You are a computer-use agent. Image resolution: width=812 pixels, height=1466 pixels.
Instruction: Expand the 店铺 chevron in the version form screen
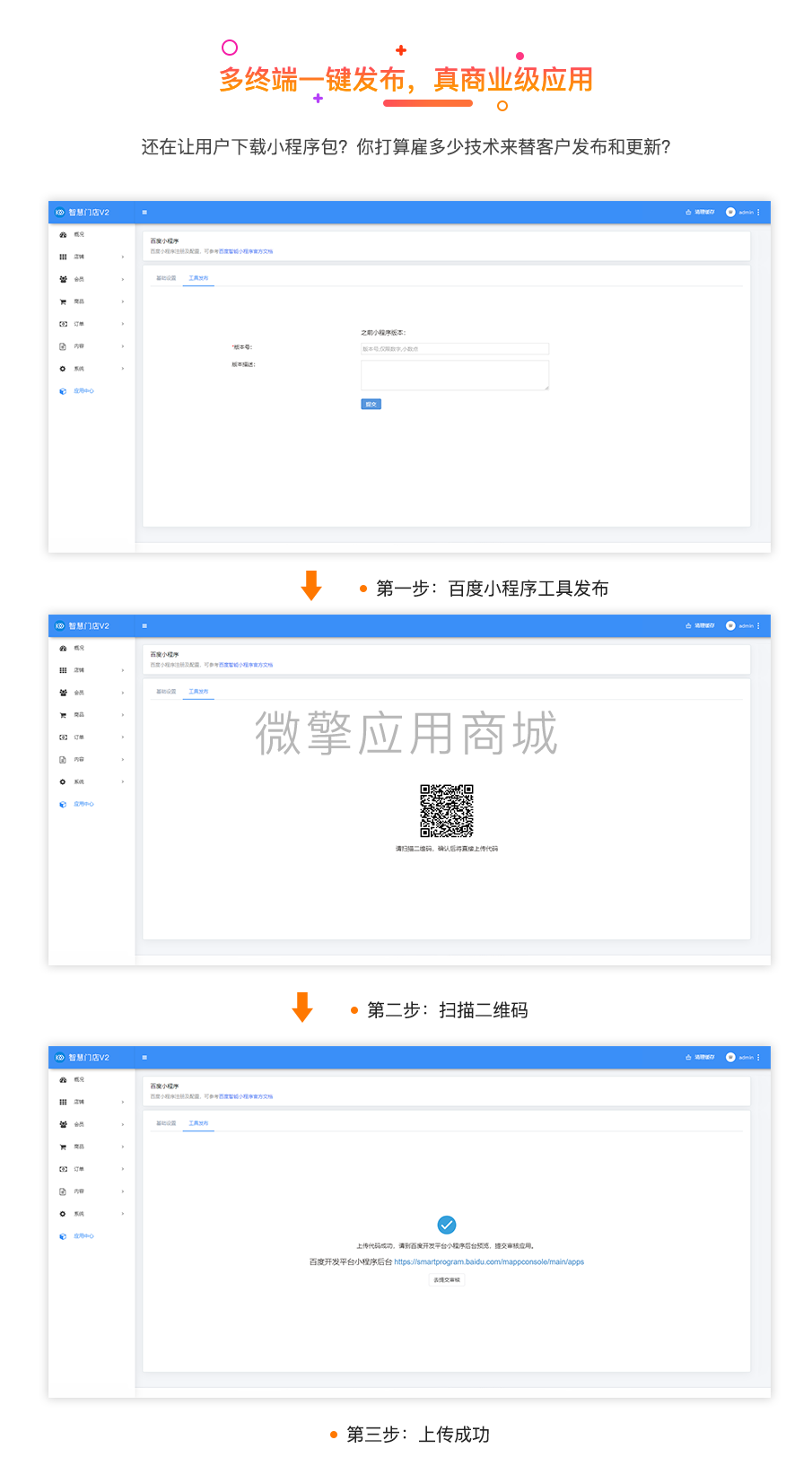[123, 257]
